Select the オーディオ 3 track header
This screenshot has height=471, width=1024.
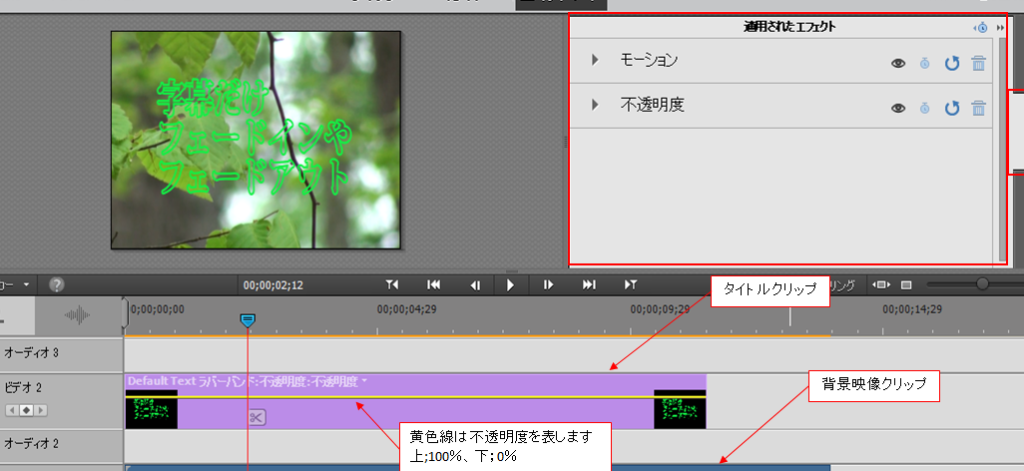click(62, 355)
